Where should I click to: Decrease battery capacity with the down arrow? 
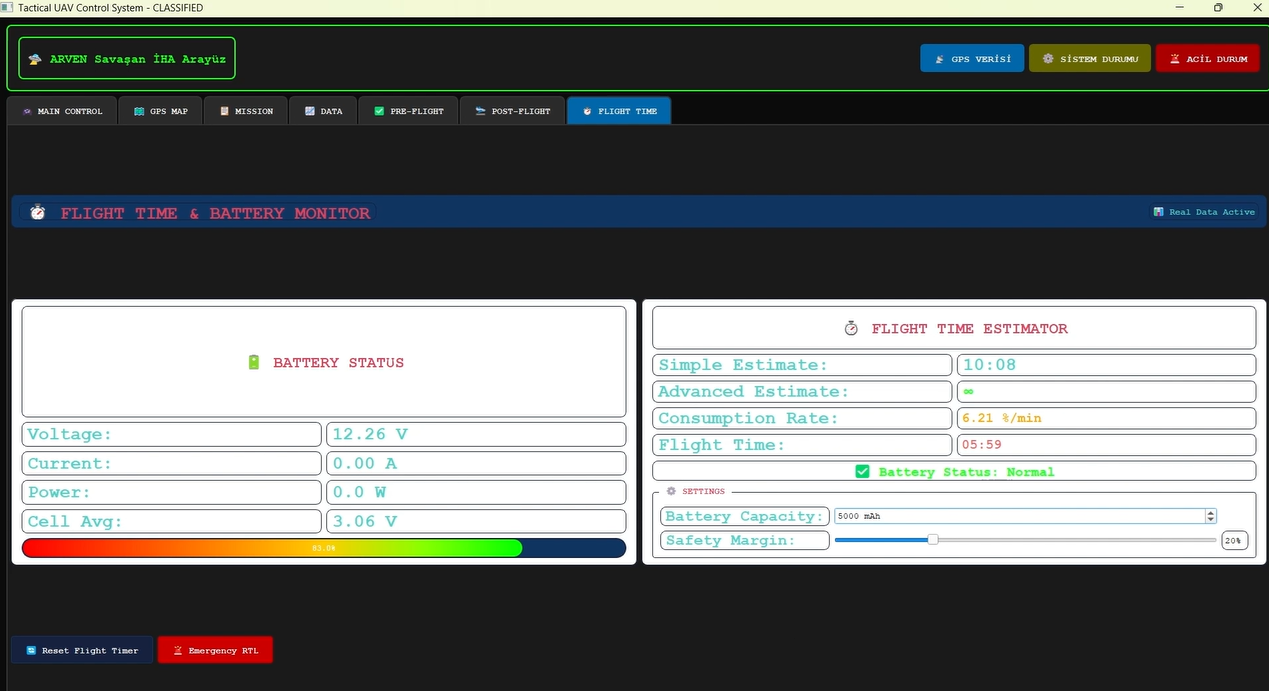[x=1211, y=520]
